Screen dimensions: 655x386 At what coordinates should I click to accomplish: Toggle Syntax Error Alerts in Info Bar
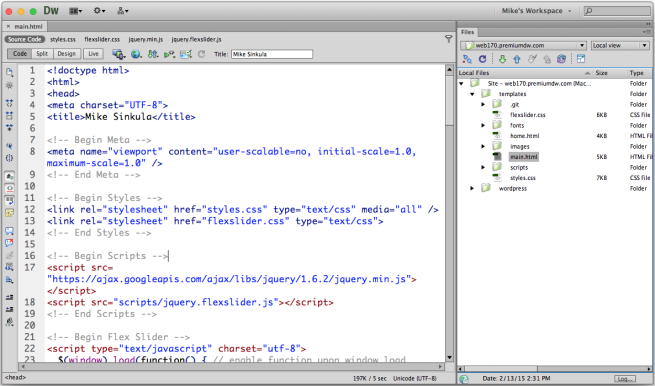(x=9, y=213)
